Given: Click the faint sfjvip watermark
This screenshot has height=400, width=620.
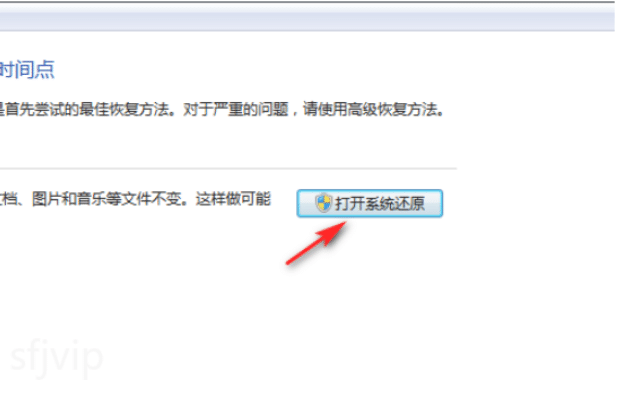Looking at the screenshot, I should [x=57, y=358].
